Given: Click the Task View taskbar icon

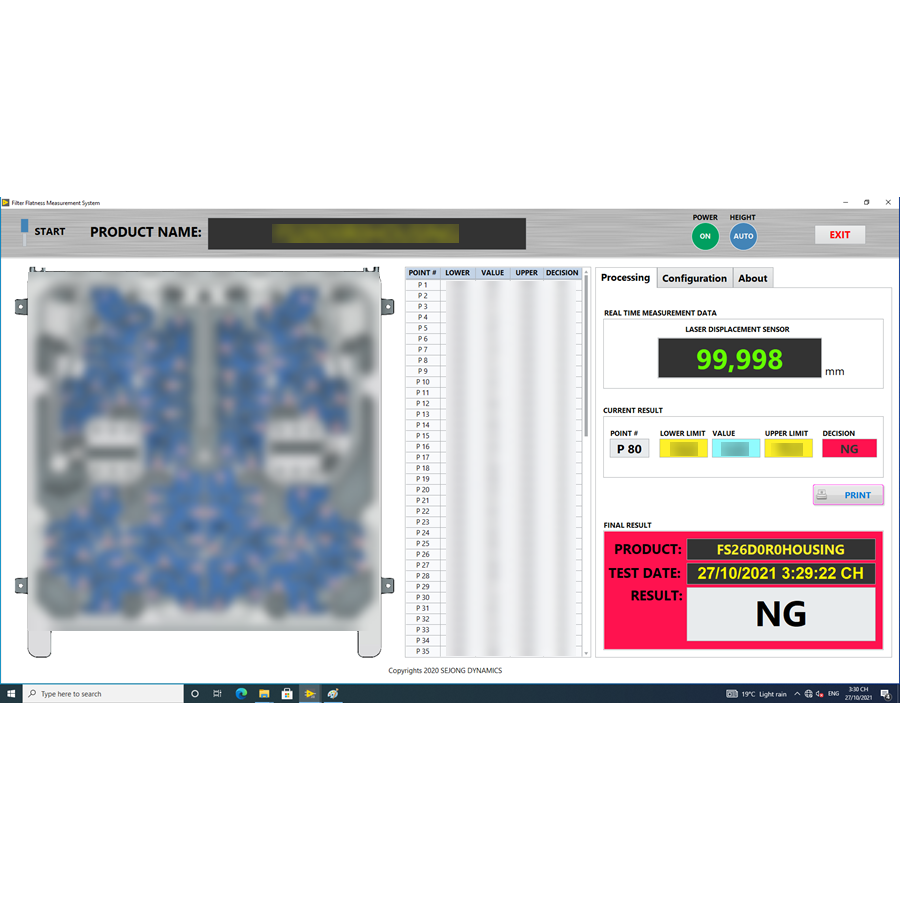Looking at the screenshot, I should coord(218,693).
